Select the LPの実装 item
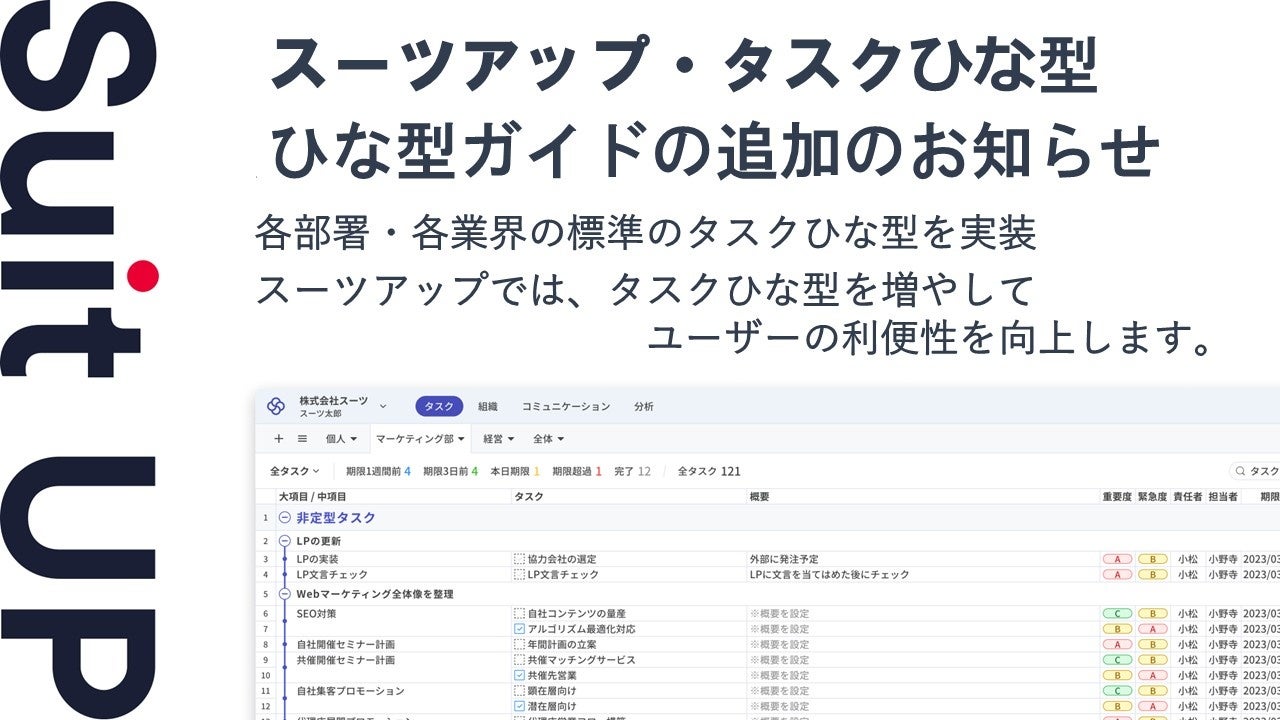This screenshot has width=1280, height=720. pyautogui.click(x=317, y=560)
